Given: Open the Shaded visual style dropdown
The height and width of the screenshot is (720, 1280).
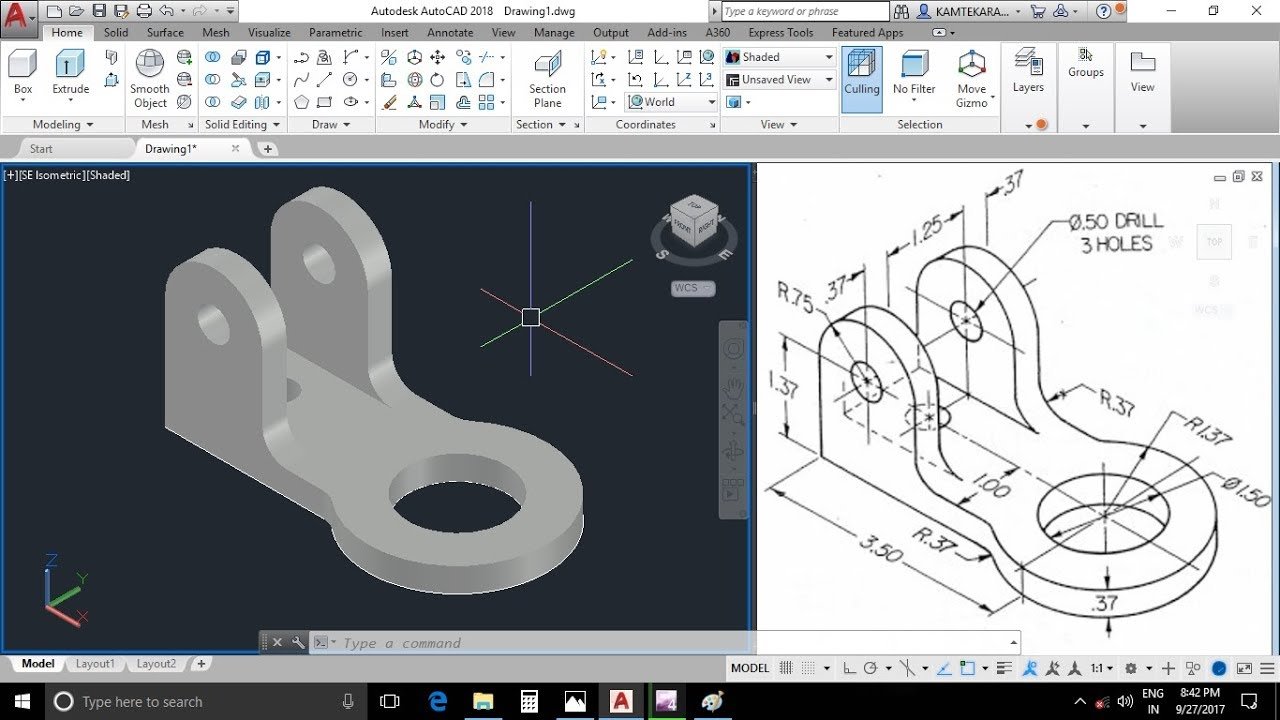Looking at the screenshot, I should [779, 57].
